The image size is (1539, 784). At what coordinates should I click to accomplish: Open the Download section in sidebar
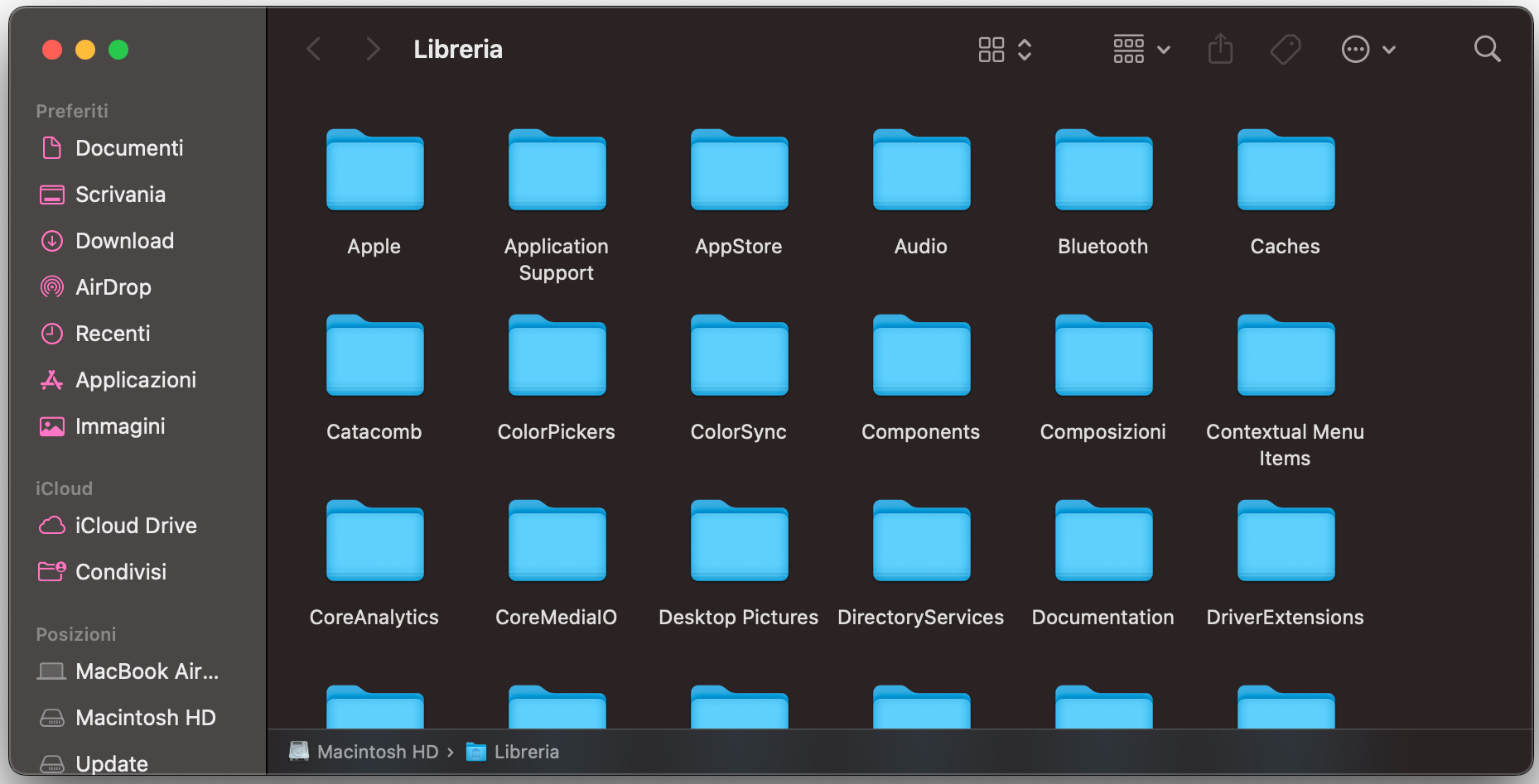[124, 240]
